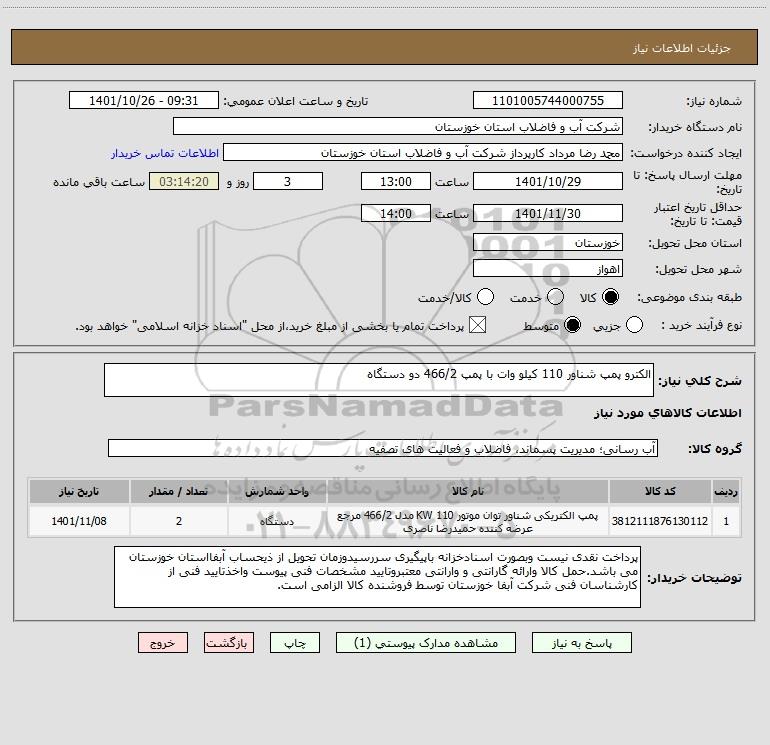
Task: Click price validity date 1401/11/30
Action: [548, 214]
